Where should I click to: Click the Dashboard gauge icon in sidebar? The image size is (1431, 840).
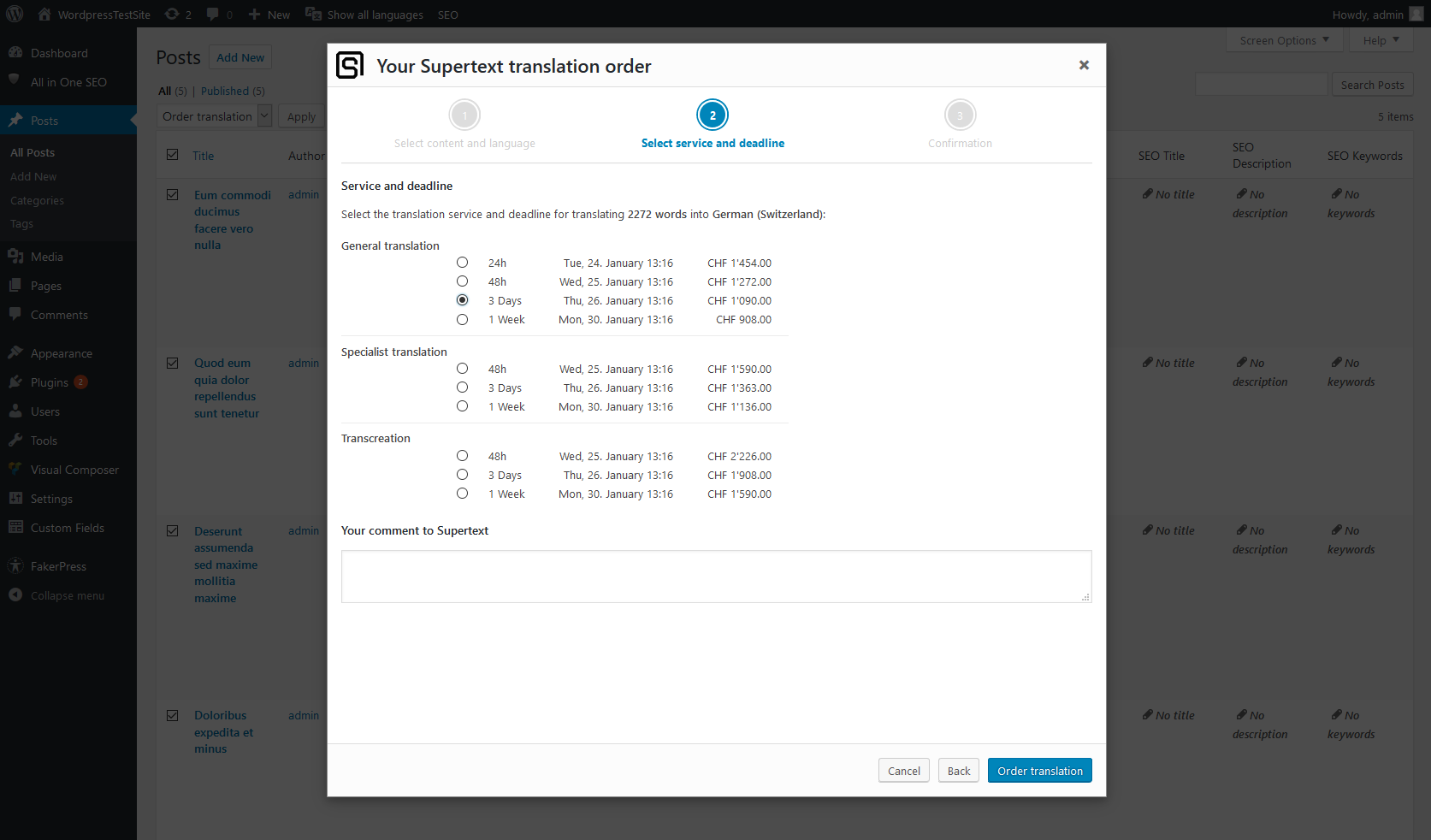point(15,53)
